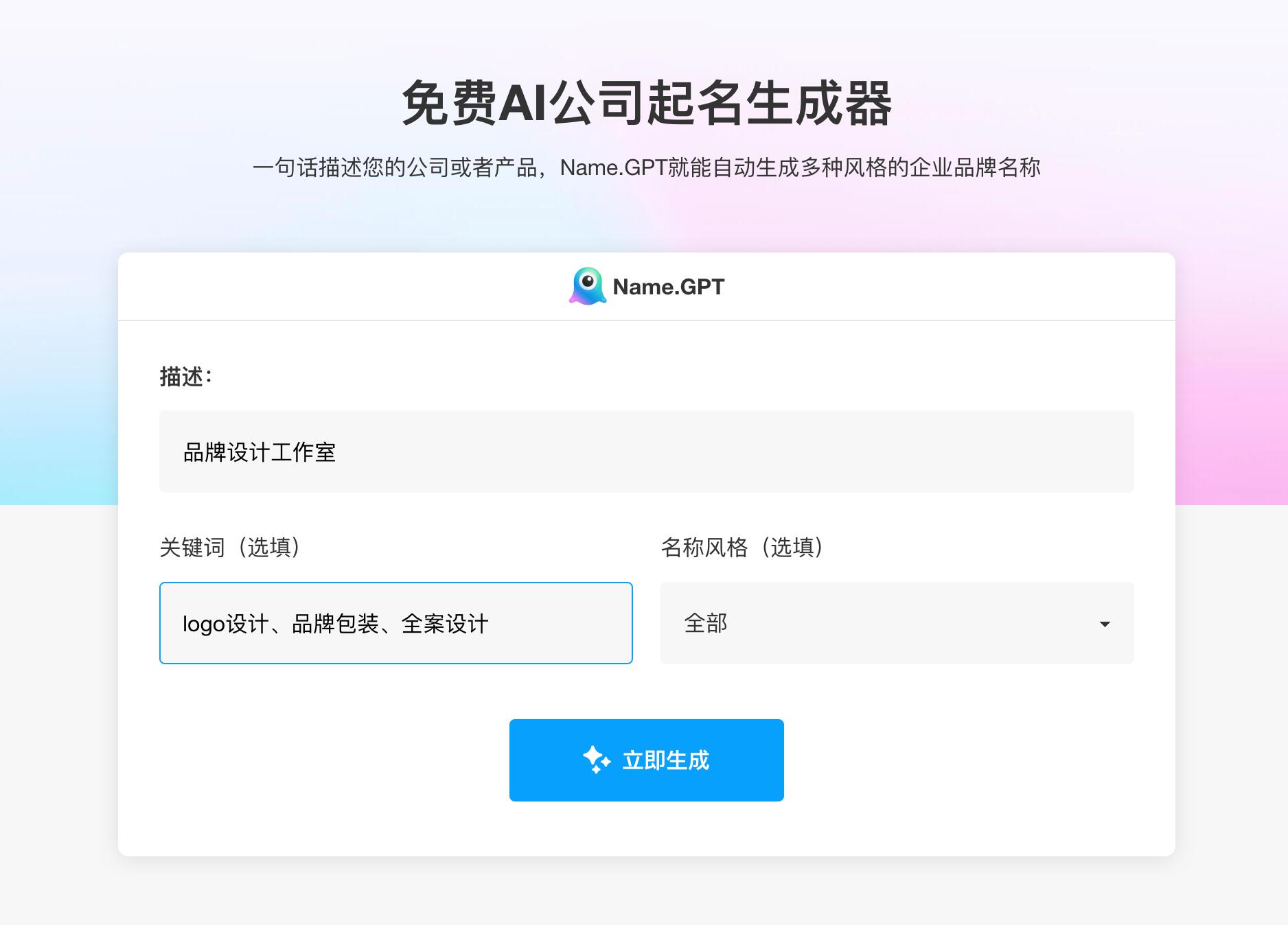Click the 品牌设计工作室 text in the description box
1288x925 pixels.
[260, 452]
